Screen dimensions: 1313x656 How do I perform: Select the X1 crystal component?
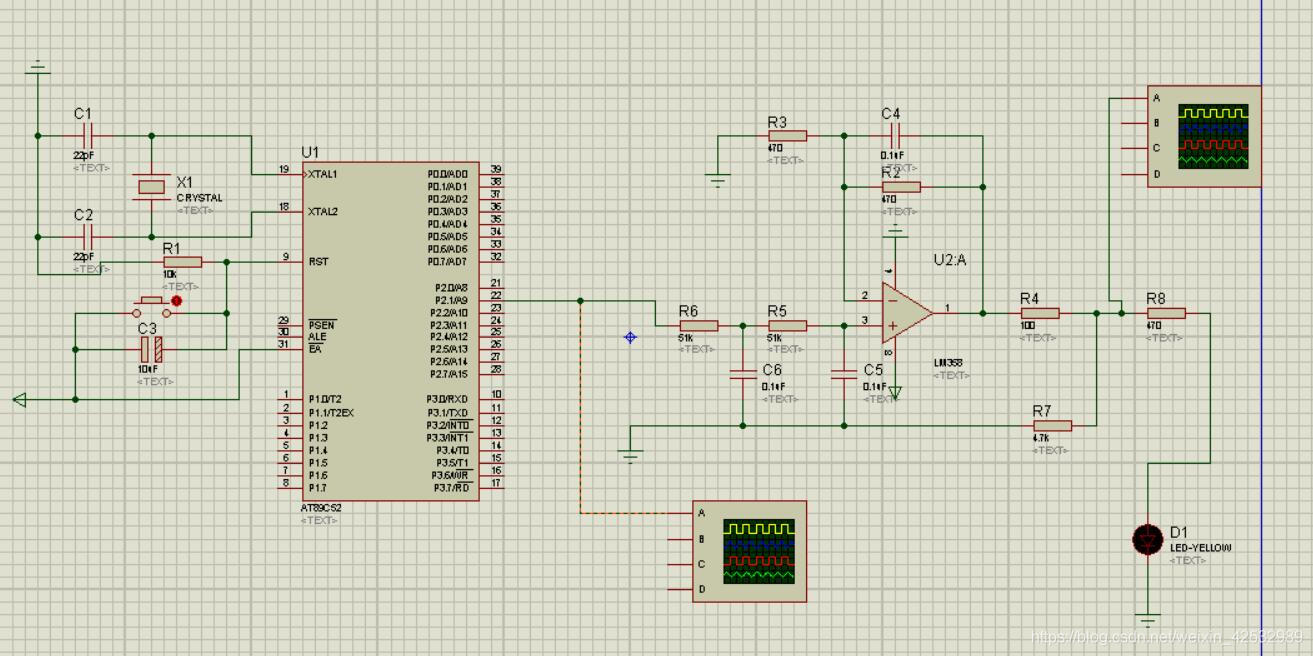point(151,187)
